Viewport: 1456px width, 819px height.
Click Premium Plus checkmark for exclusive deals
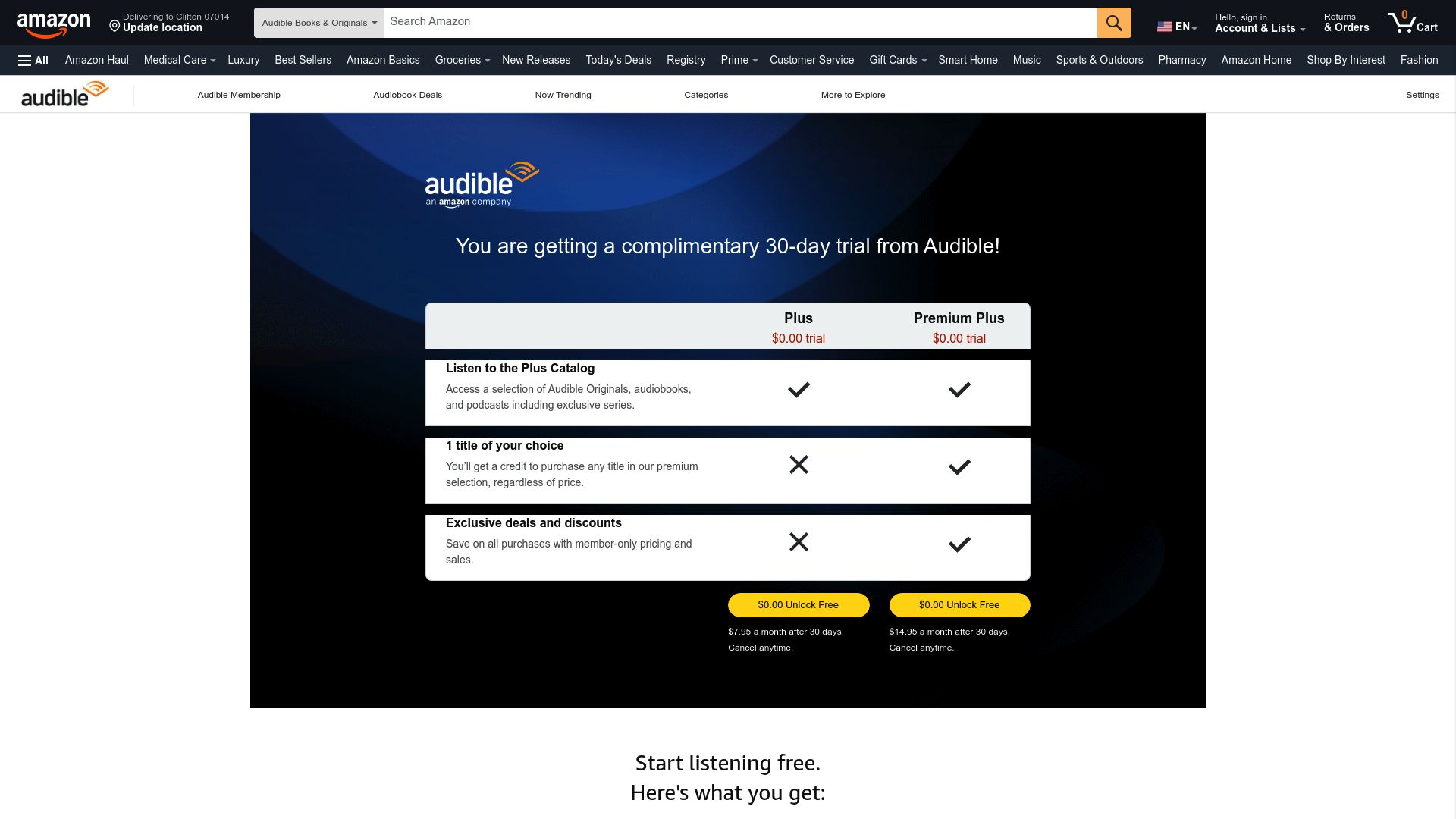[x=959, y=544]
